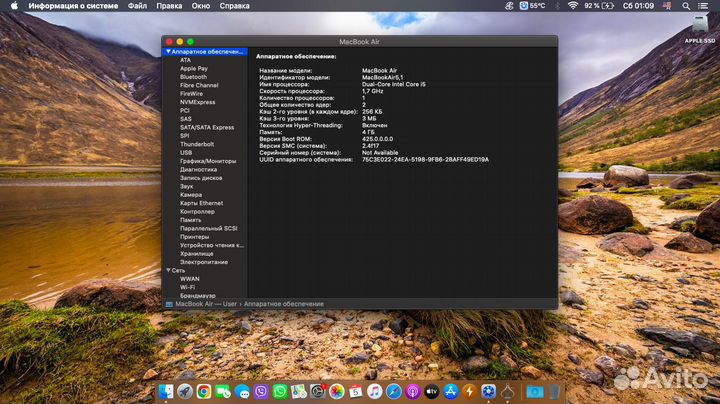Select WWAN under Сеть

point(190,279)
